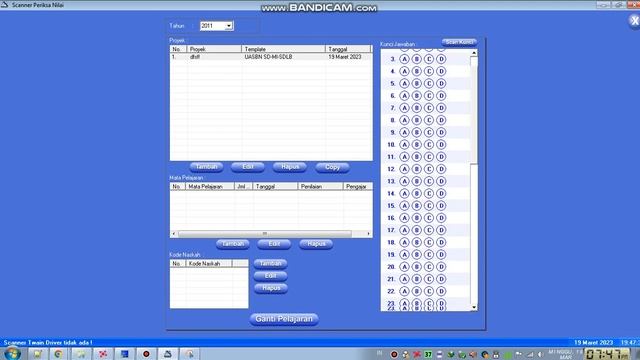Select project row 'dfsff'
The image size is (640, 360).
click(271, 57)
